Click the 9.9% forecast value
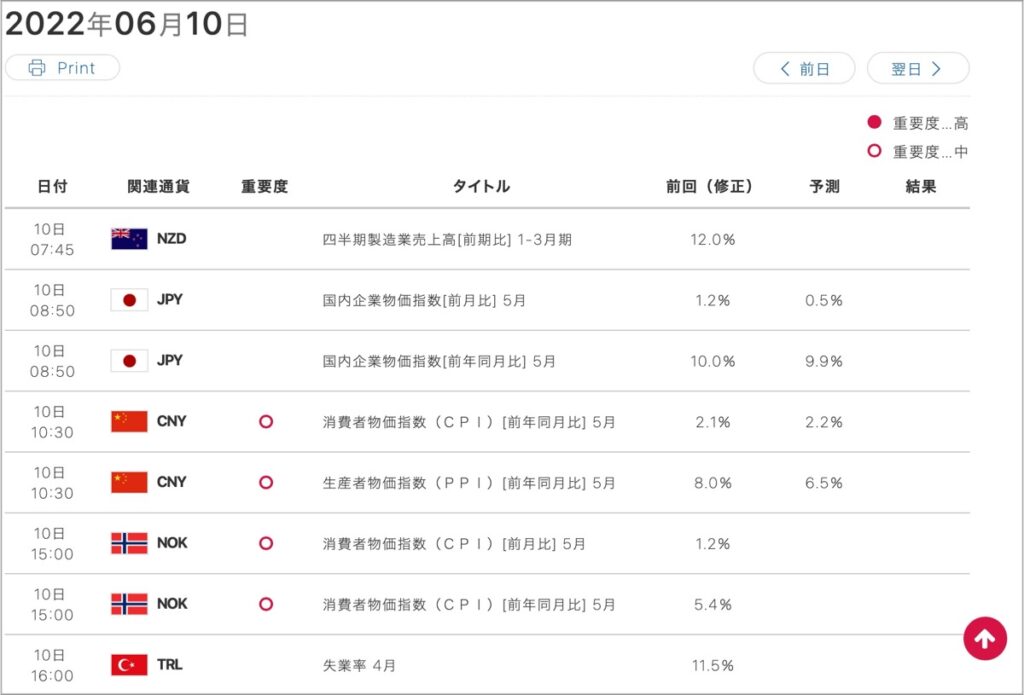 pyautogui.click(x=824, y=361)
